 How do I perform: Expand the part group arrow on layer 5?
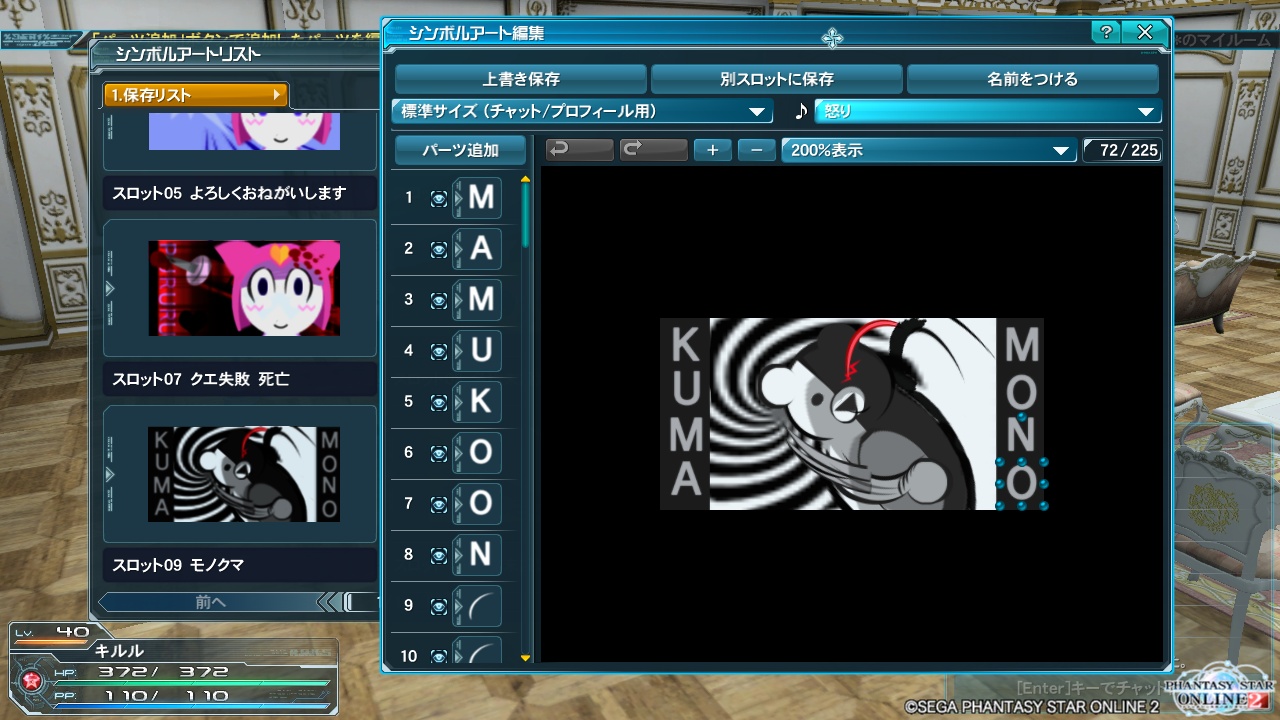pyautogui.click(x=457, y=402)
